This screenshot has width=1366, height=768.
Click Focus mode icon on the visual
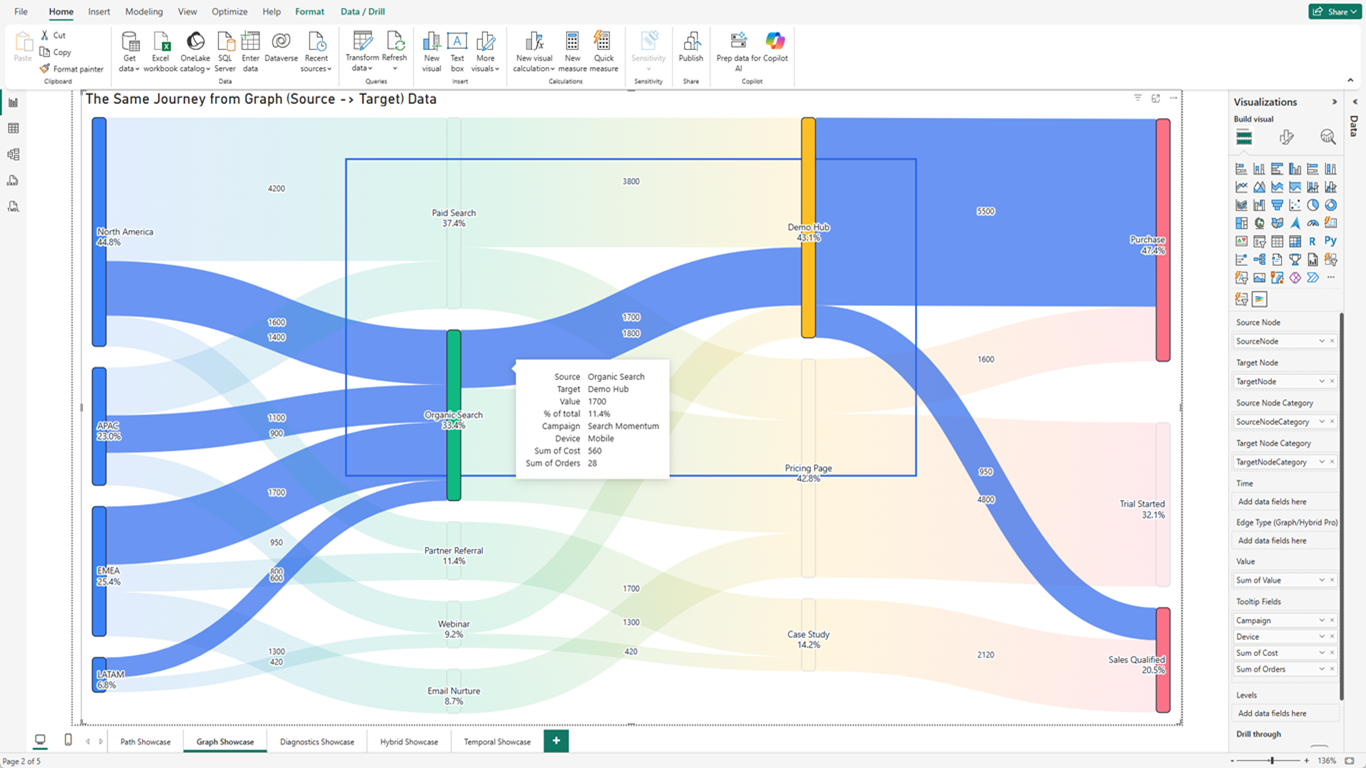point(1156,98)
